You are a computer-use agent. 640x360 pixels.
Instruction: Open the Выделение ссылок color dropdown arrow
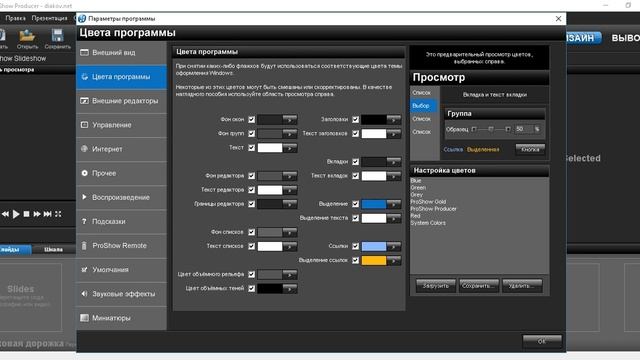[x=394, y=260]
